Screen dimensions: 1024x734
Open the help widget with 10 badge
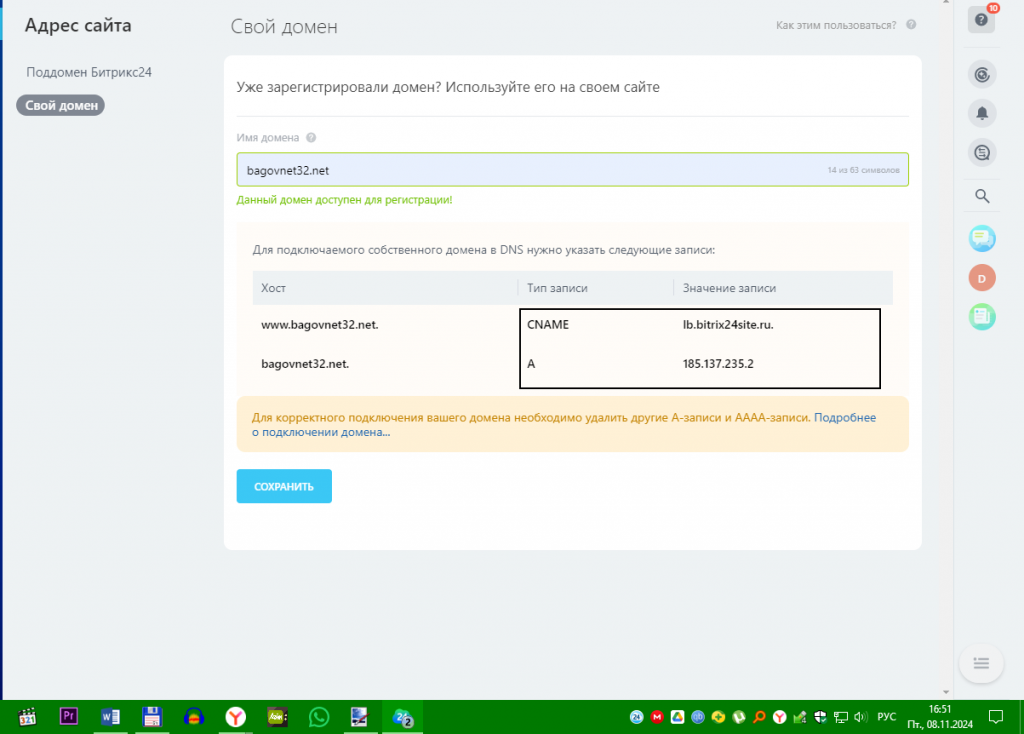[x=982, y=20]
